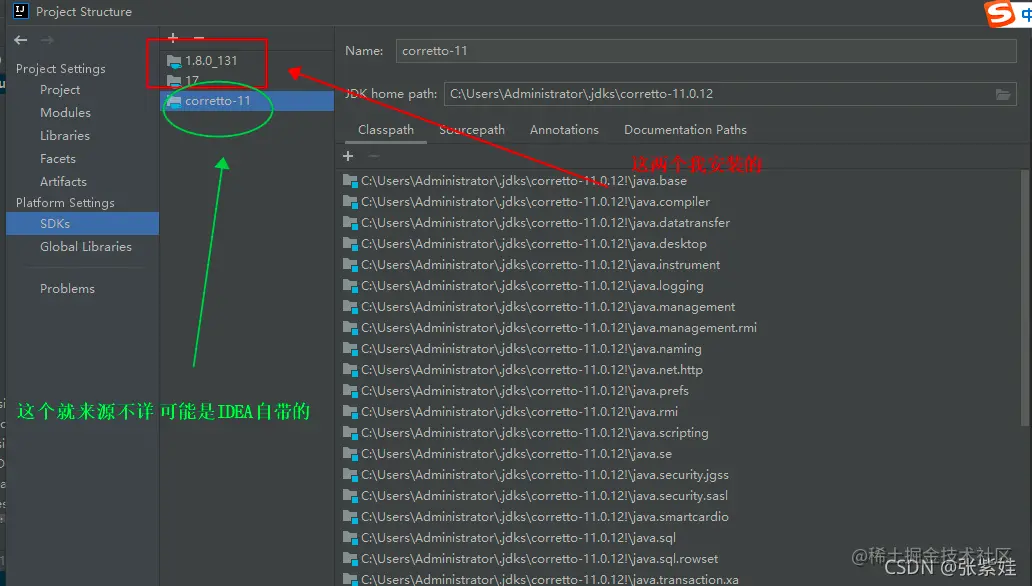Add a new SDK with plus icon
This screenshot has height=586, width=1032.
173,38
